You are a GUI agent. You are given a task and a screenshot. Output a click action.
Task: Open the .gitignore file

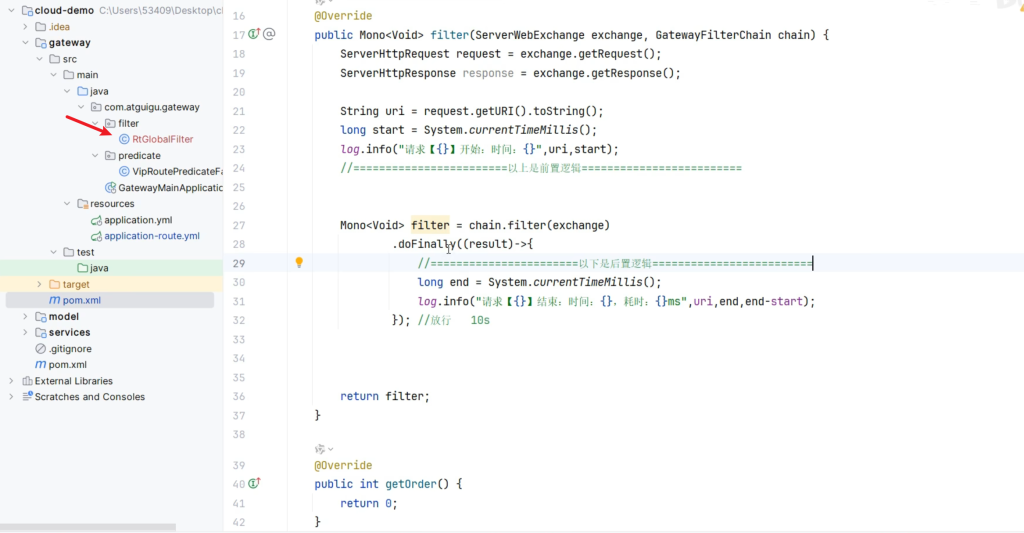click(x=69, y=349)
